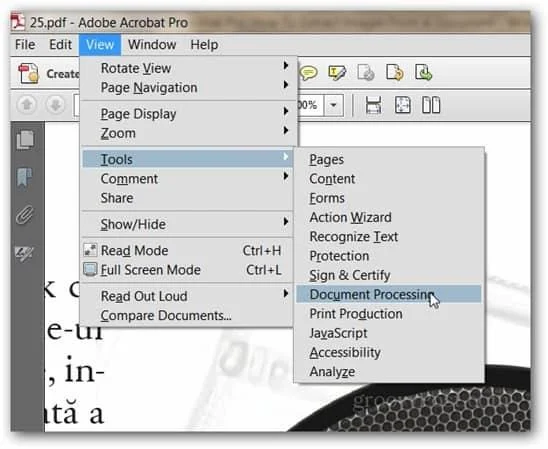
Task: Expand the Show/Hide submenu
Action: point(286,221)
